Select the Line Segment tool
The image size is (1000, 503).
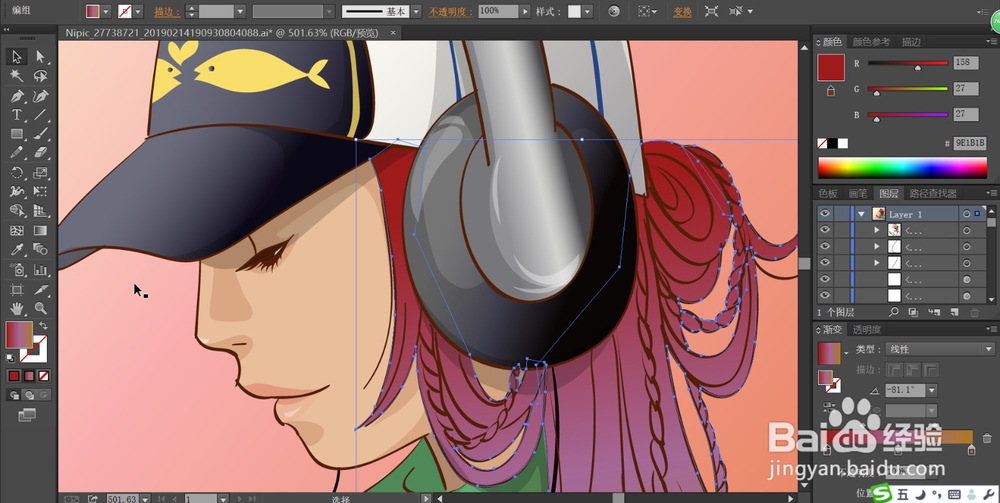point(40,115)
